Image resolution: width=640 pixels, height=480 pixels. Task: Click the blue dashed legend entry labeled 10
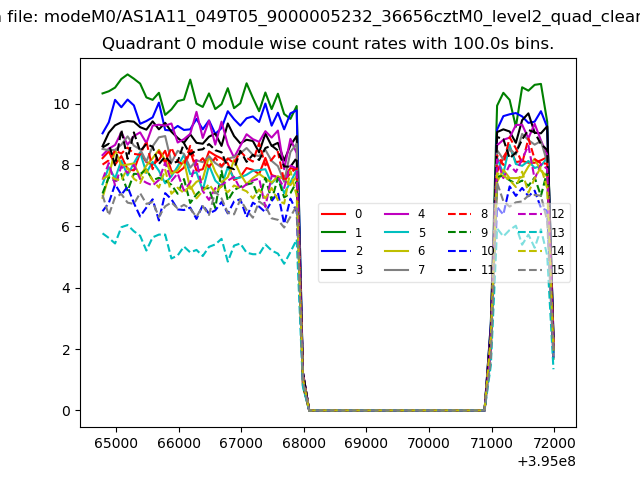[x=461, y=251]
